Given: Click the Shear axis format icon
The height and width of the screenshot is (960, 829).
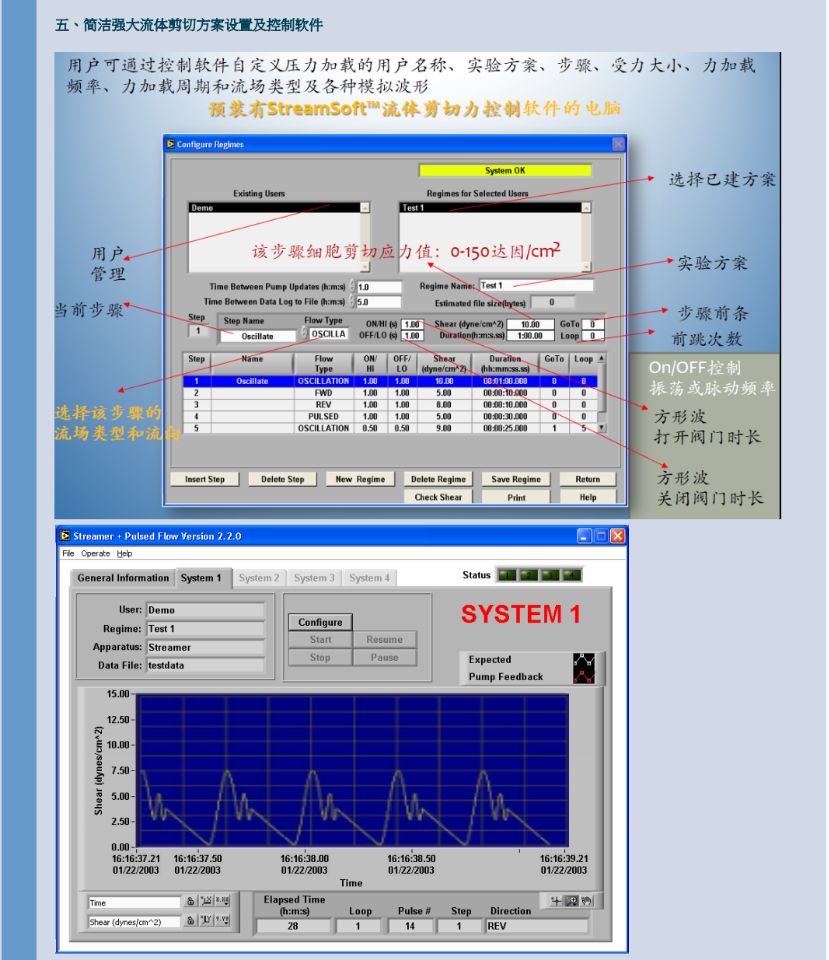Looking at the screenshot, I should 223,921.
